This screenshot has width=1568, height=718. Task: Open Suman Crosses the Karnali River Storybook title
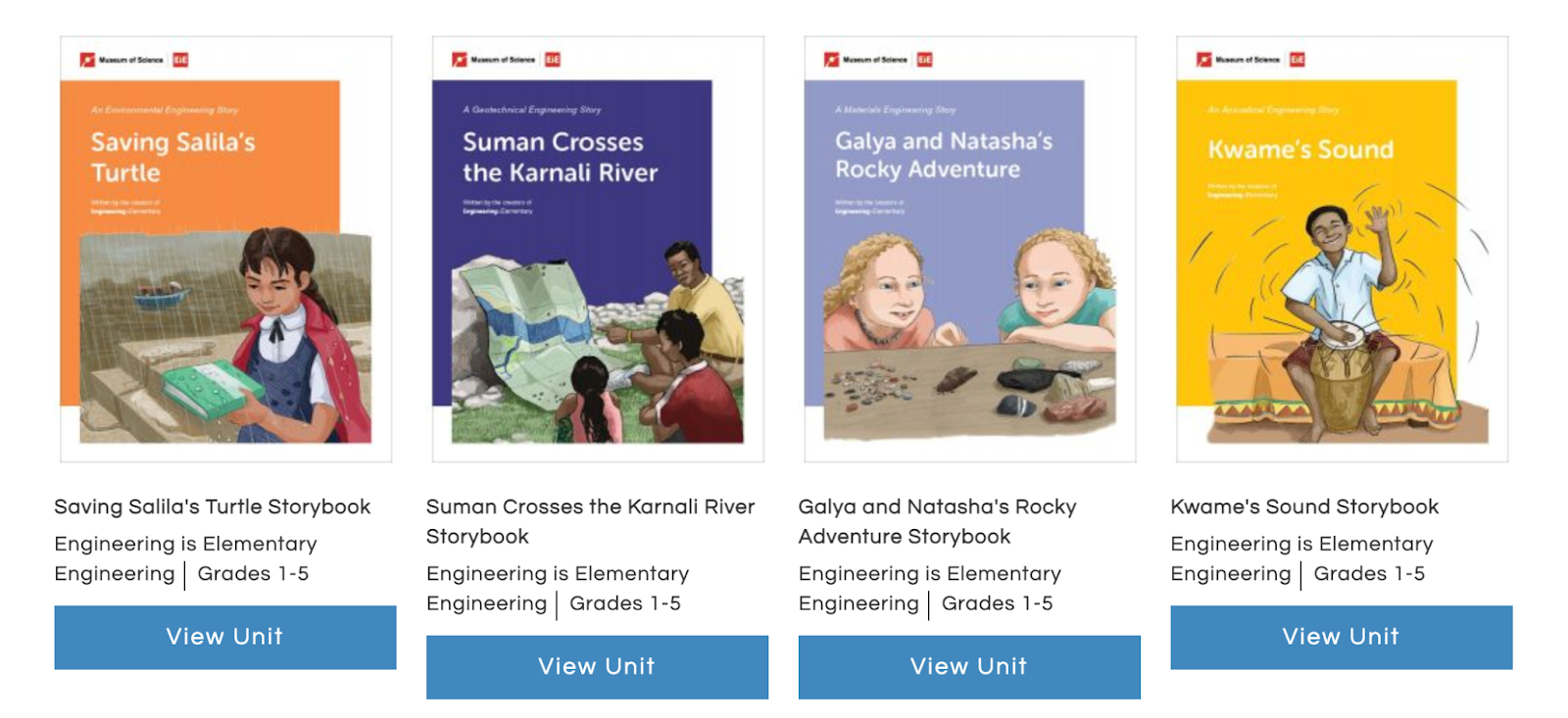coord(591,522)
